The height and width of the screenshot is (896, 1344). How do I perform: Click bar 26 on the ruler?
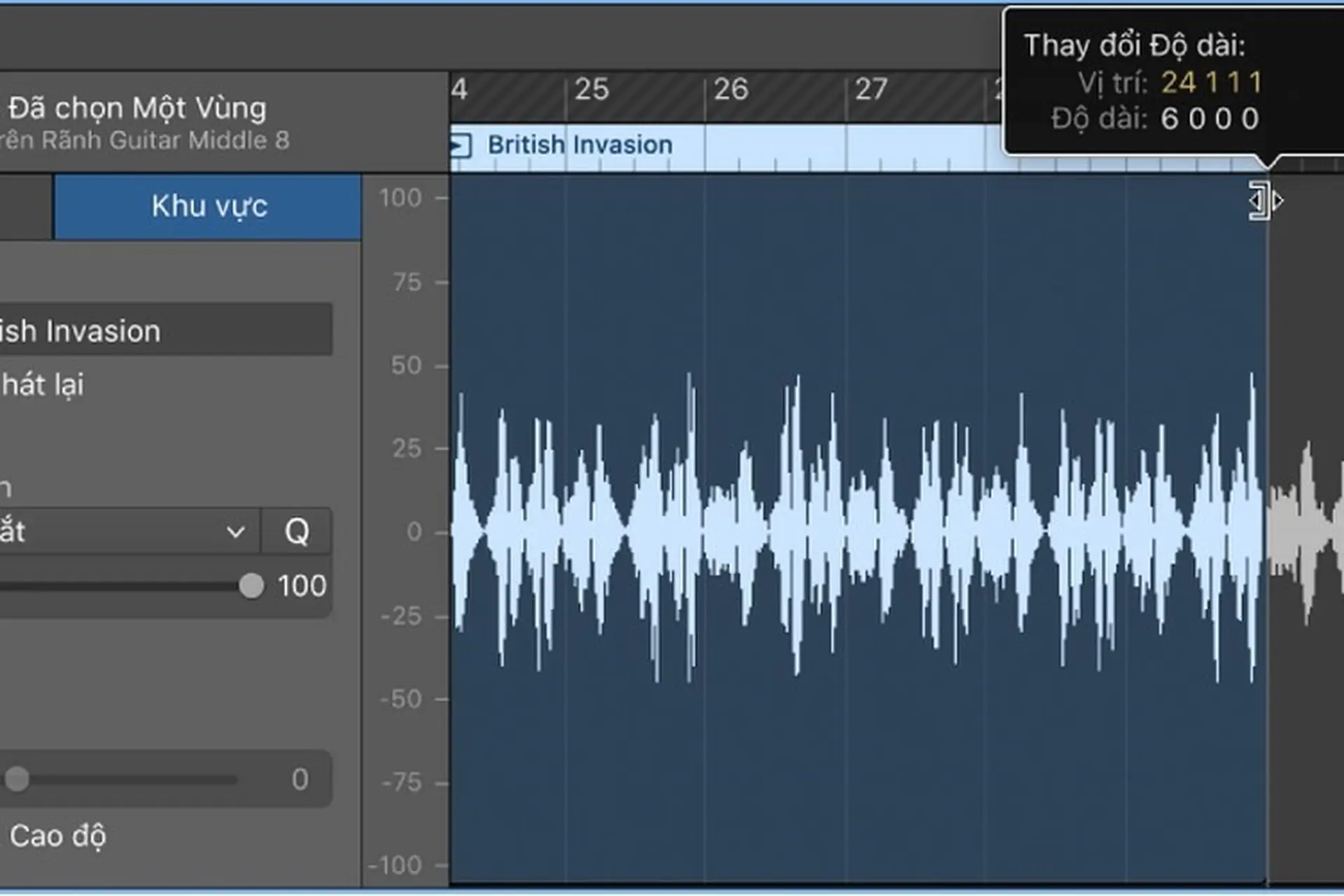[x=731, y=90]
